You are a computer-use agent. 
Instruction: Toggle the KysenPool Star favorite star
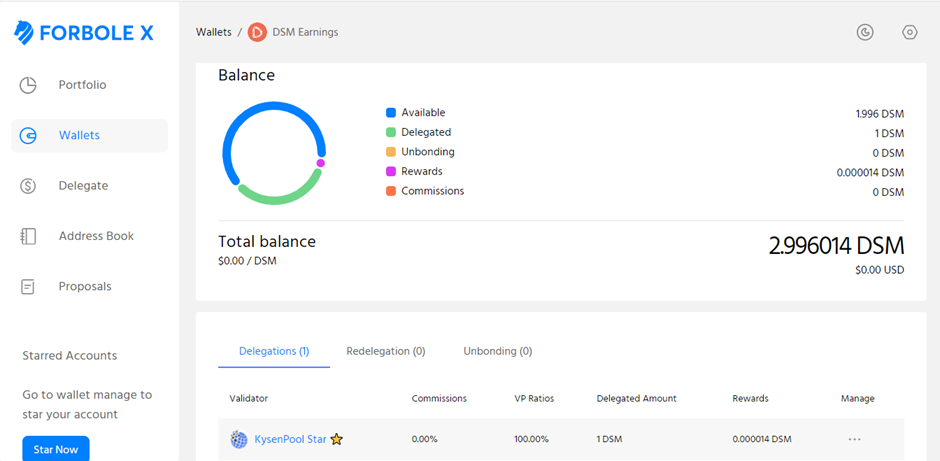pos(337,439)
